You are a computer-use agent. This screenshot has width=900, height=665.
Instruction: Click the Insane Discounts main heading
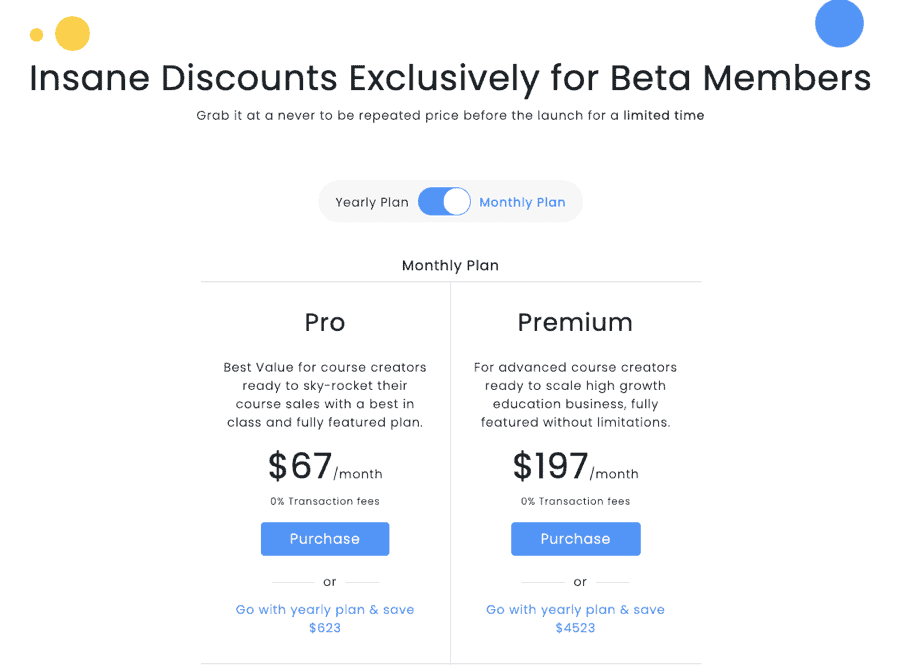pos(450,78)
